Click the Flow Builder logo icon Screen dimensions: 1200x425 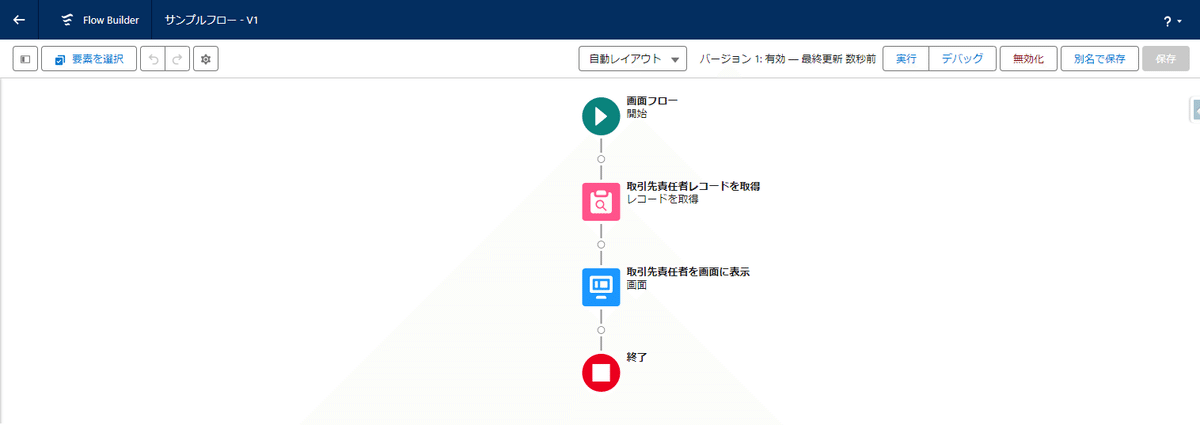click(x=67, y=20)
